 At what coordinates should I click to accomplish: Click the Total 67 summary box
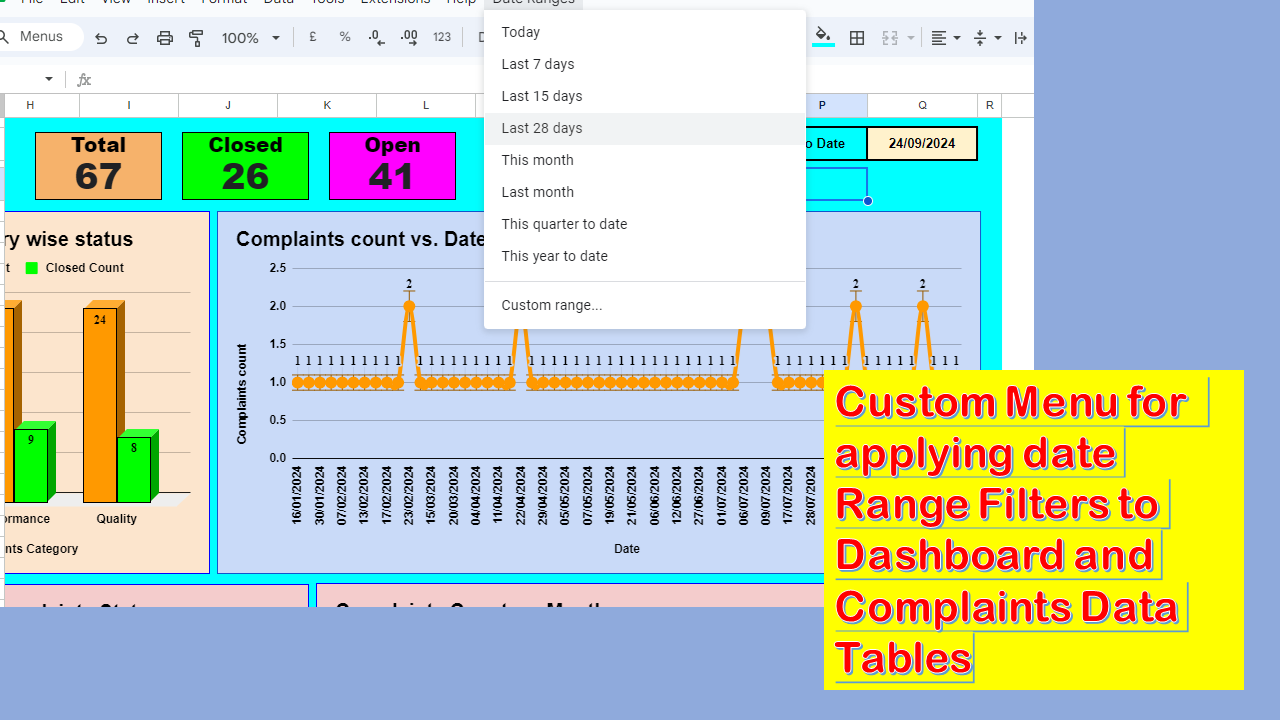(98, 166)
